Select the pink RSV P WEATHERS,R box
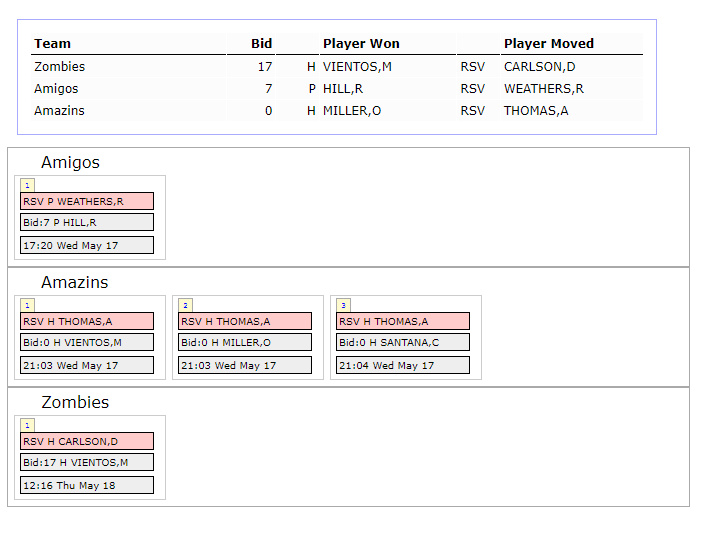701x540 pixels. coord(87,201)
